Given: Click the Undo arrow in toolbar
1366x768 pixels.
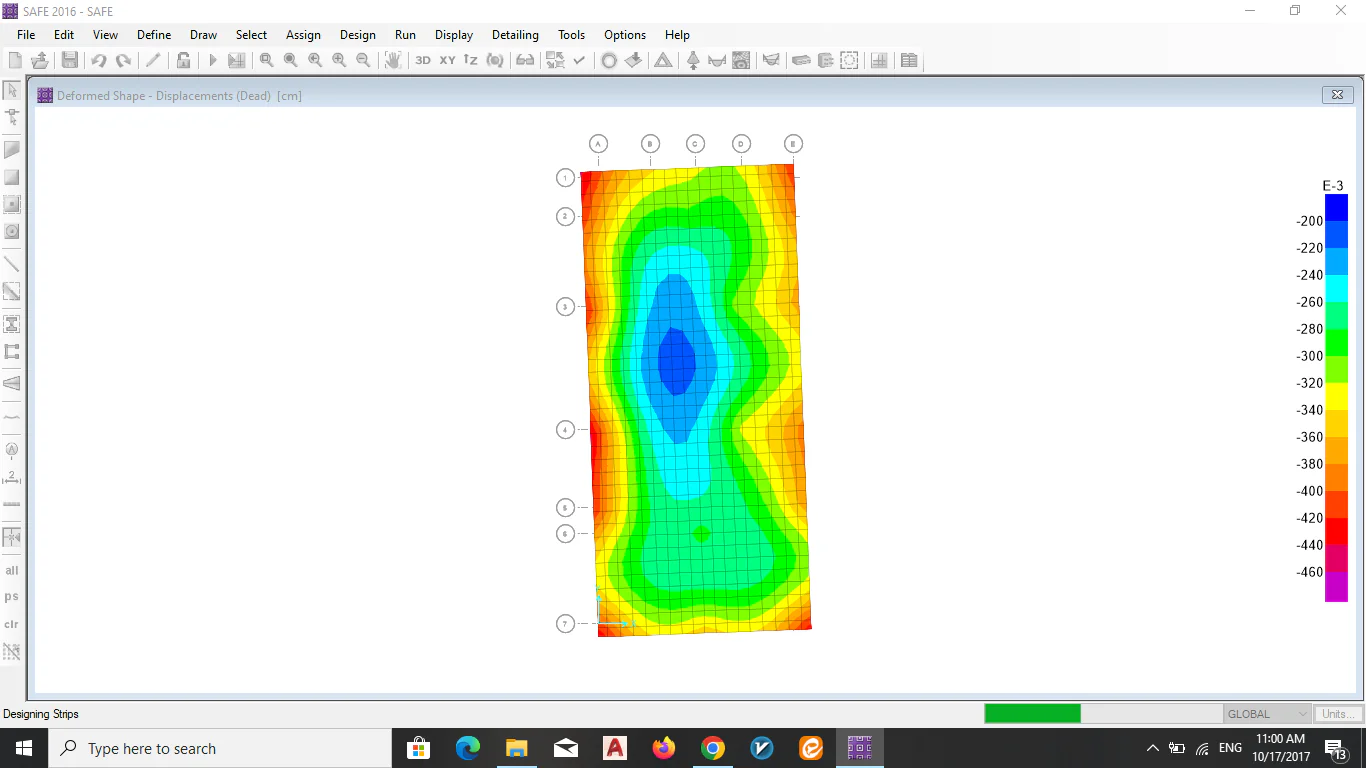Looking at the screenshot, I should (x=98, y=60).
